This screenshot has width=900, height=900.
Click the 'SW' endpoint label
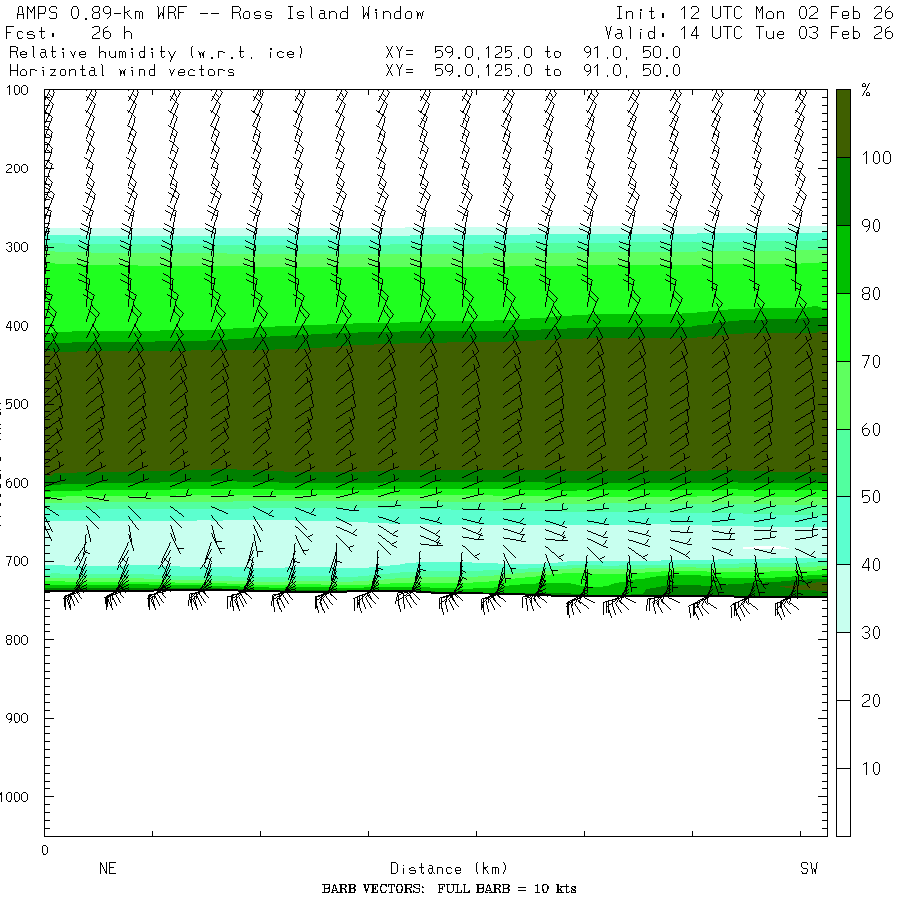click(809, 868)
